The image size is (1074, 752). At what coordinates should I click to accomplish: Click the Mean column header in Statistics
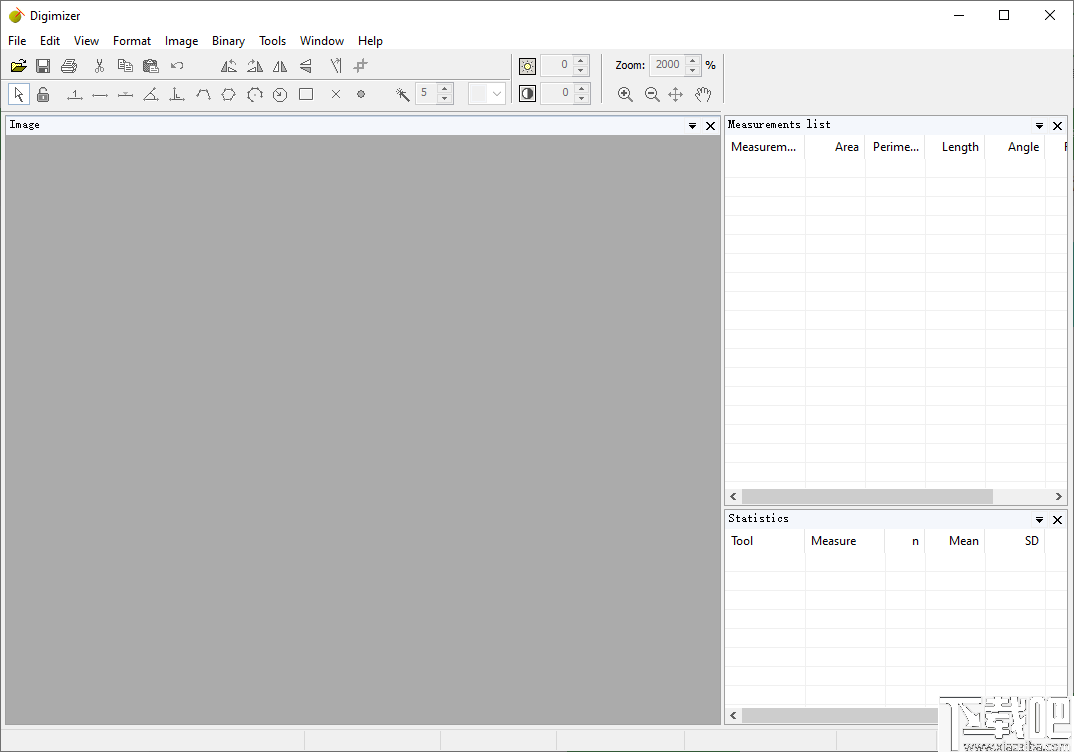[955, 541]
